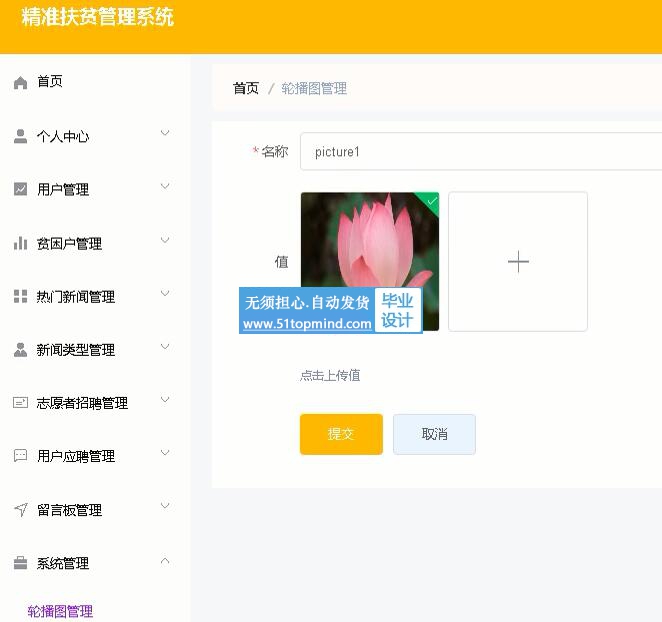Click the bar-graph icon beside 贫困户管理

point(20,243)
